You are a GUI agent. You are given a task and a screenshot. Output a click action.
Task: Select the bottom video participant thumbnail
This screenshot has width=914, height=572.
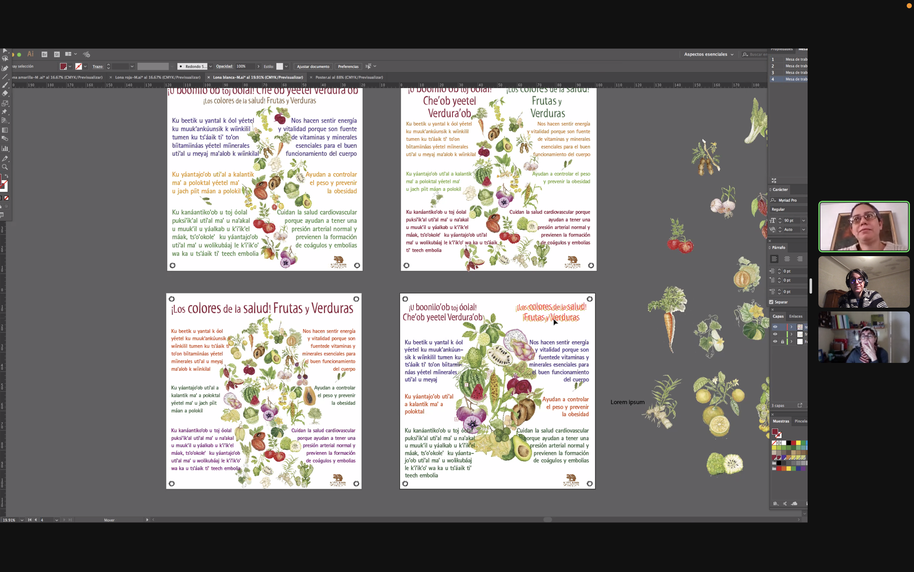[x=864, y=337]
